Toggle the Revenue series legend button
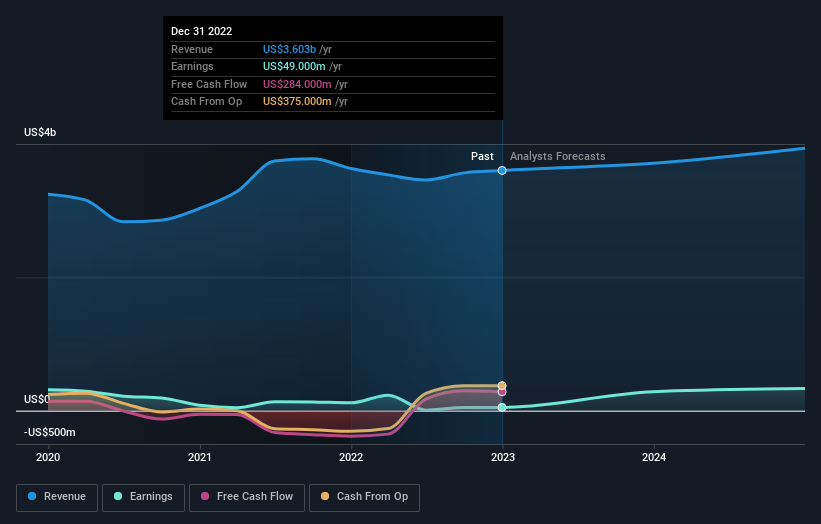 (57, 497)
